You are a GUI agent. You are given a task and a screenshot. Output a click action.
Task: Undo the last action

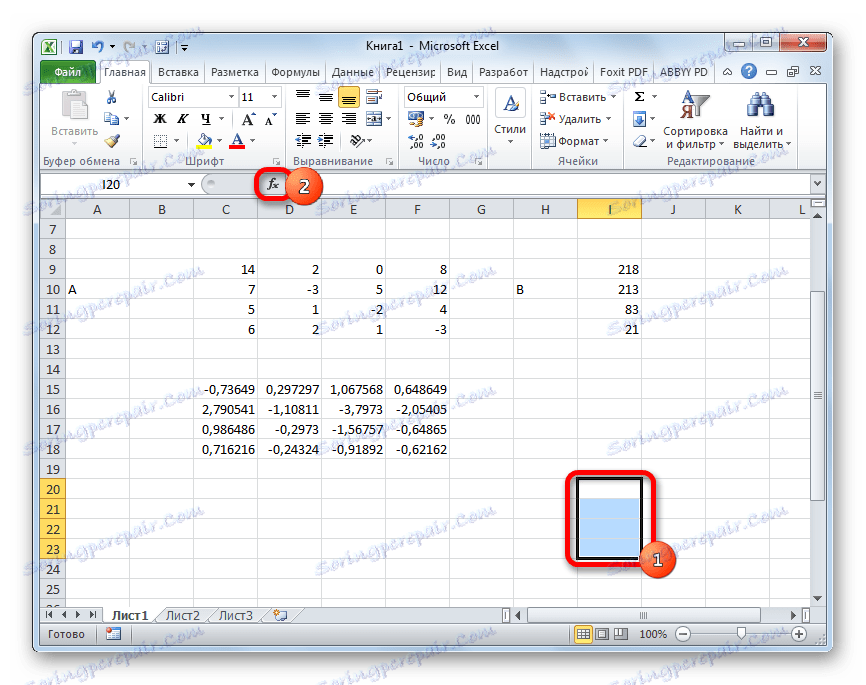coord(98,47)
